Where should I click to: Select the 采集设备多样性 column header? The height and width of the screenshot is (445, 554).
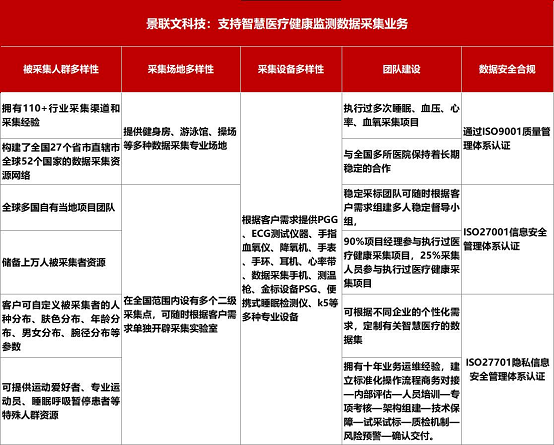[x=291, y=69]
